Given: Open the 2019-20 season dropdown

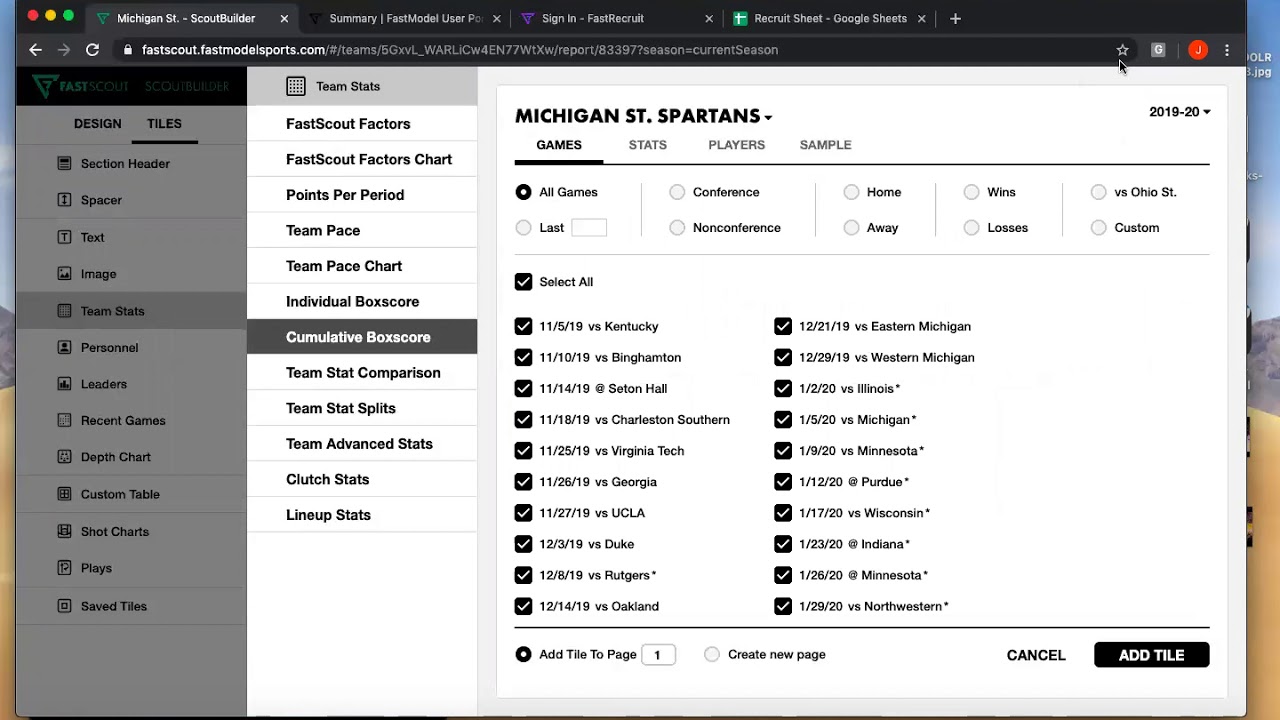Looking at the screenshot, I should pyautogui.click(x=1180, y=112).
